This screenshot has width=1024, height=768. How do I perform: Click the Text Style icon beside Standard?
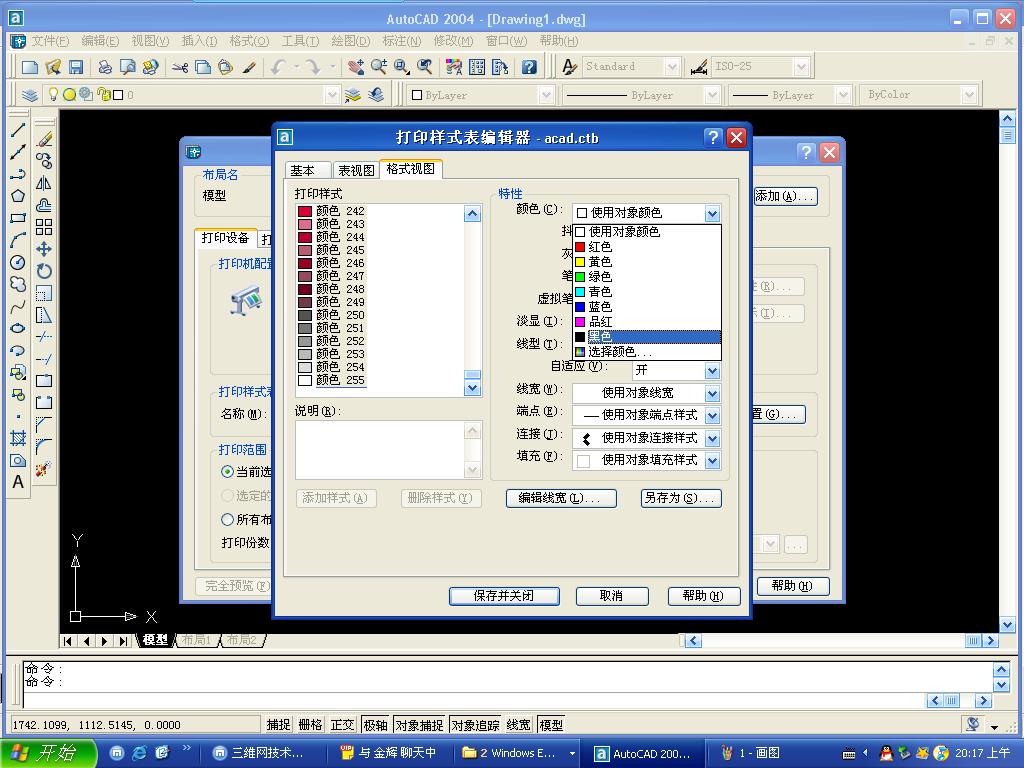(569, 67)
